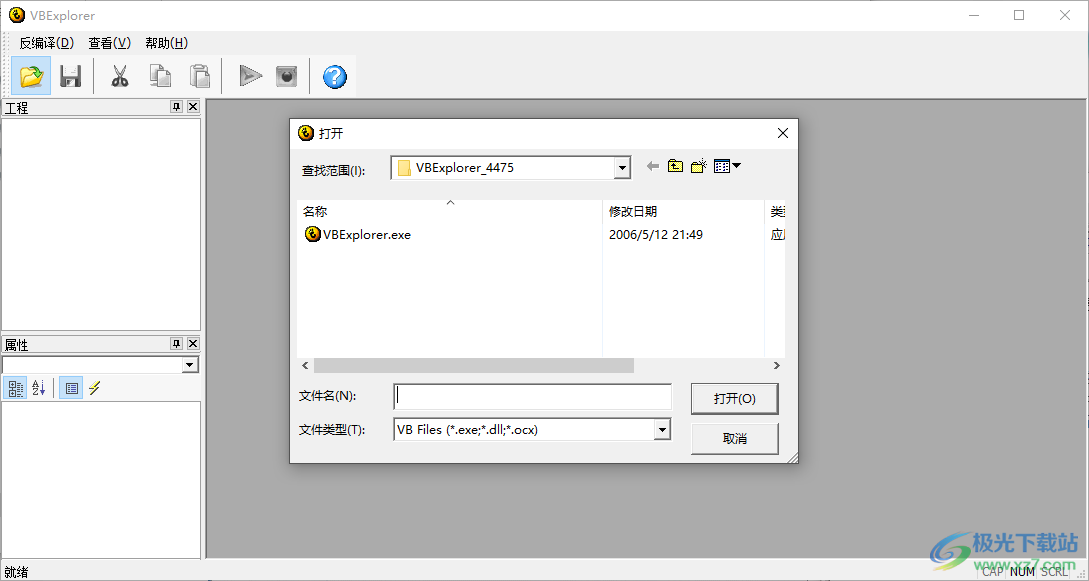
Task: Click the Open file toolbar icon
Action: pos(31,76)
